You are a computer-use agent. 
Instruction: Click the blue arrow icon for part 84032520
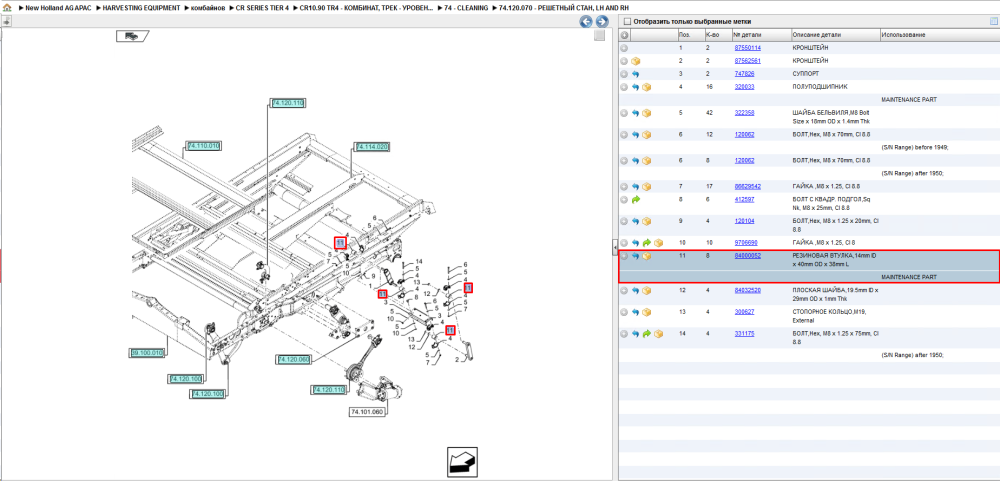[636, 290]
